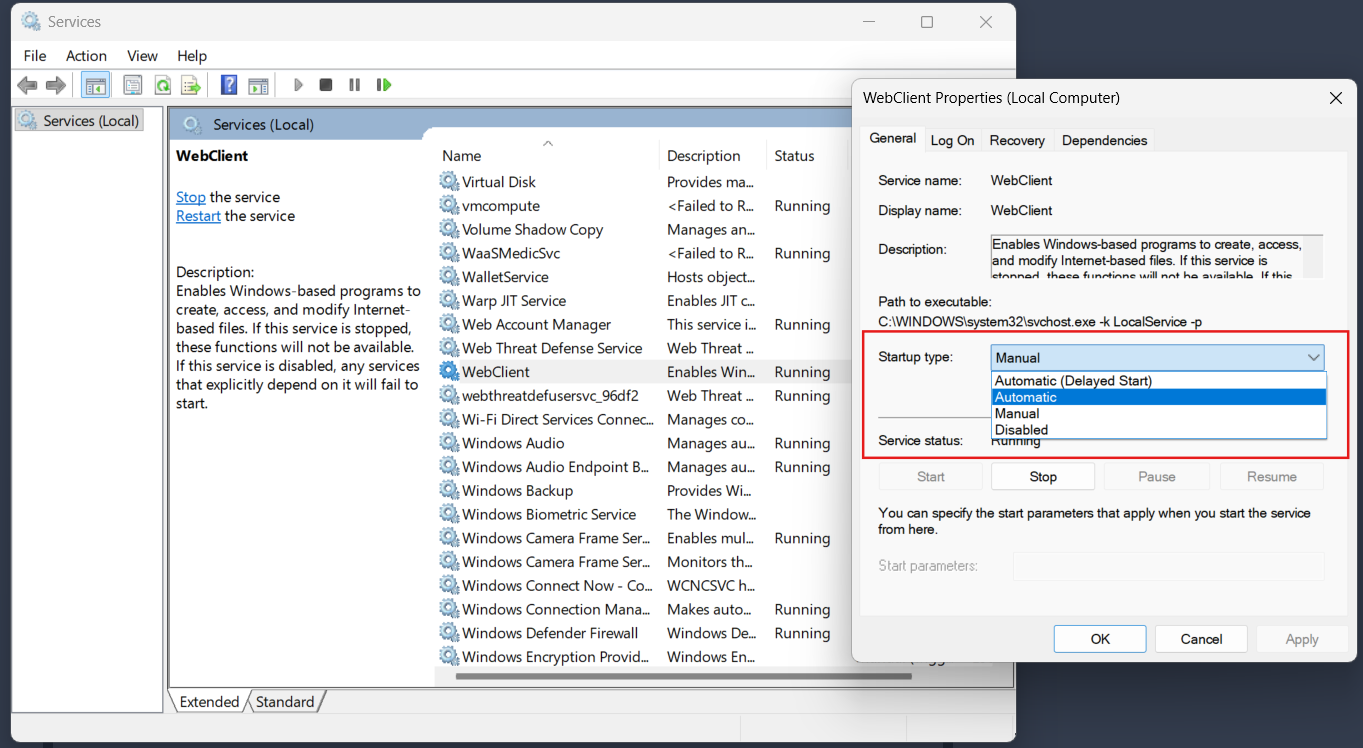Click the gear icon beside Warp JIT Service

[449, 301]
